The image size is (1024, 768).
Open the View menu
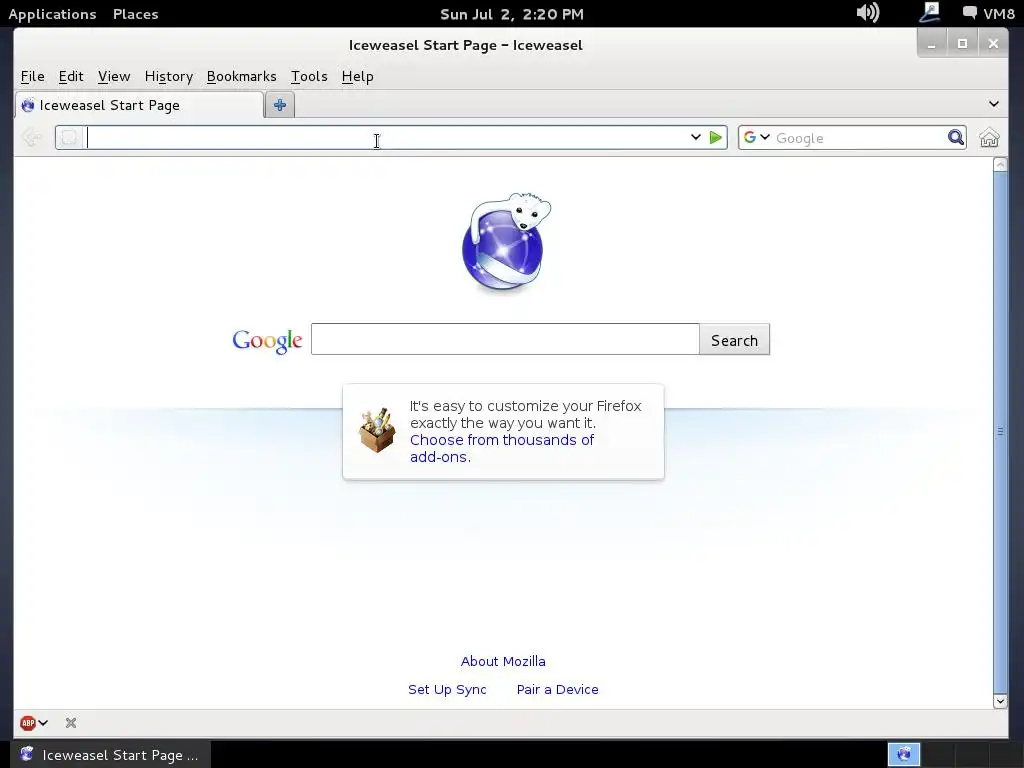(114, 76)
